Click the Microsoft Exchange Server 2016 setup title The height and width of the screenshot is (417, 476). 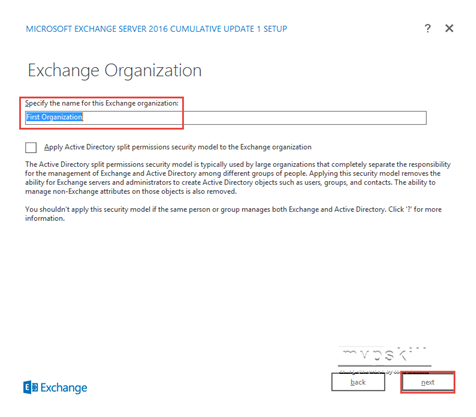pyautogui.click(x=156, y=29)
